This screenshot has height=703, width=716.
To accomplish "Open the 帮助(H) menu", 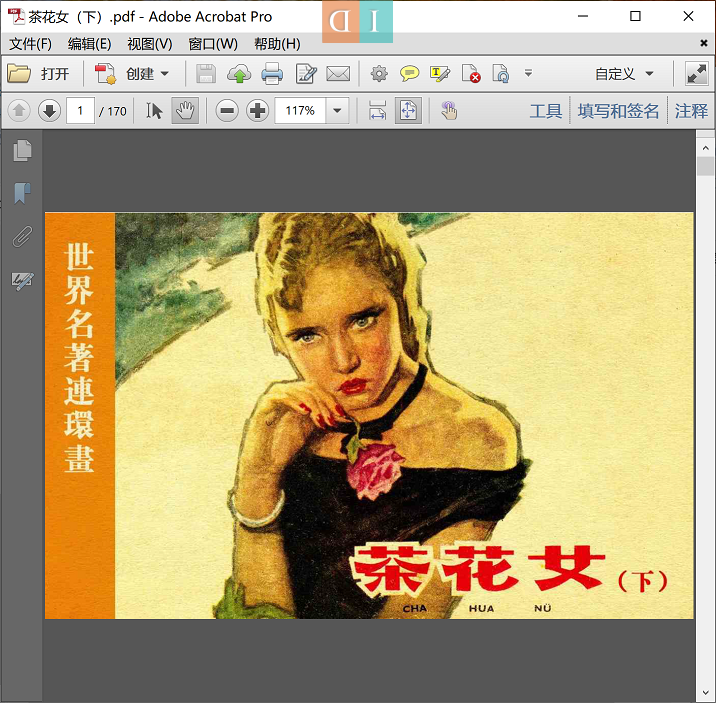I will [277, 44].
